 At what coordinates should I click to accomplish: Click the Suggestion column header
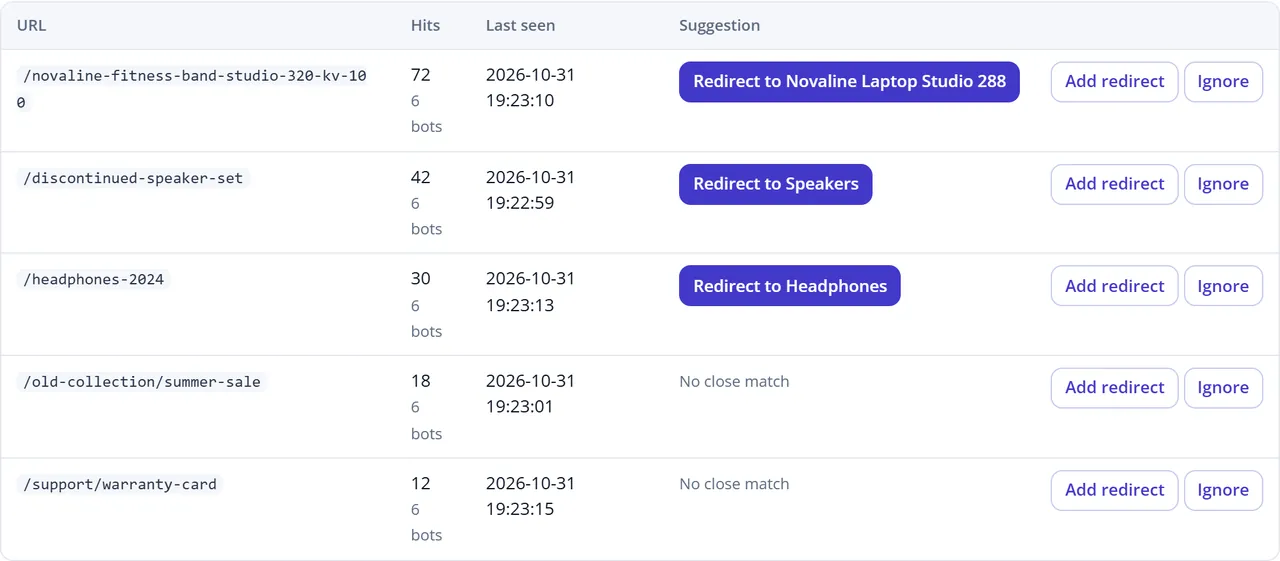coord(719,26)
